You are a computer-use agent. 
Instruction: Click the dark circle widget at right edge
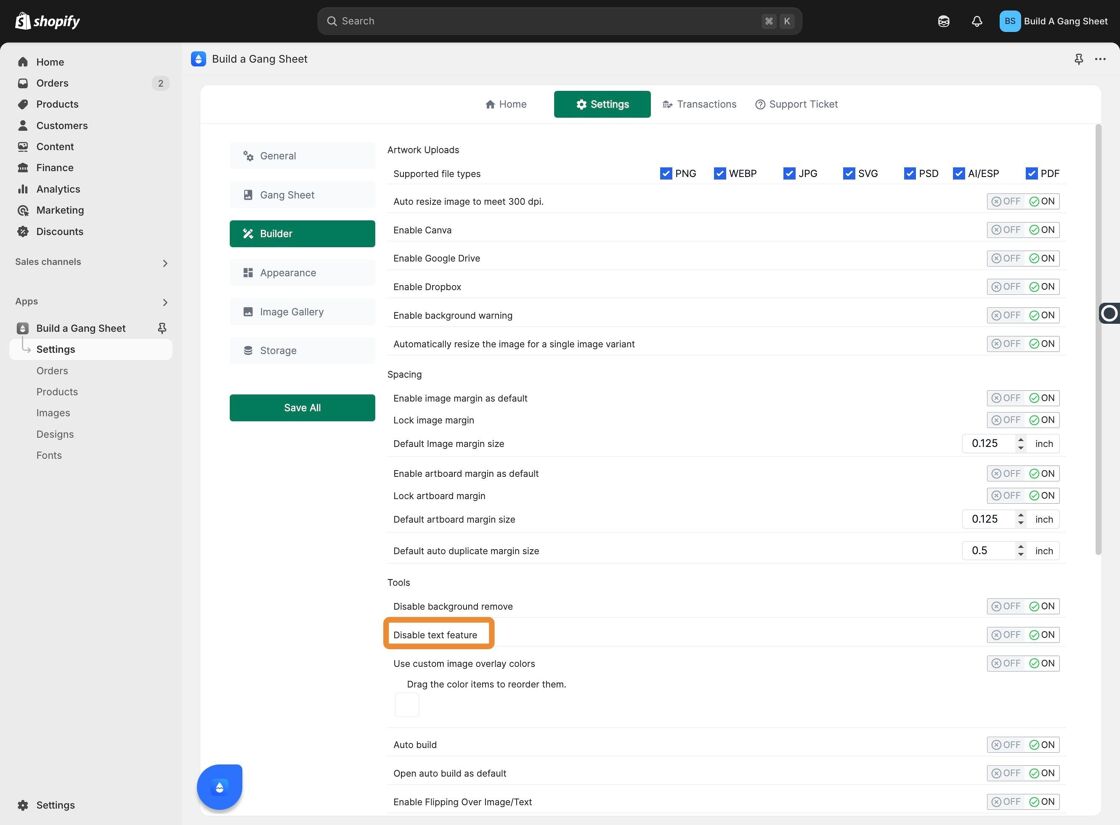pos(1109,313)
